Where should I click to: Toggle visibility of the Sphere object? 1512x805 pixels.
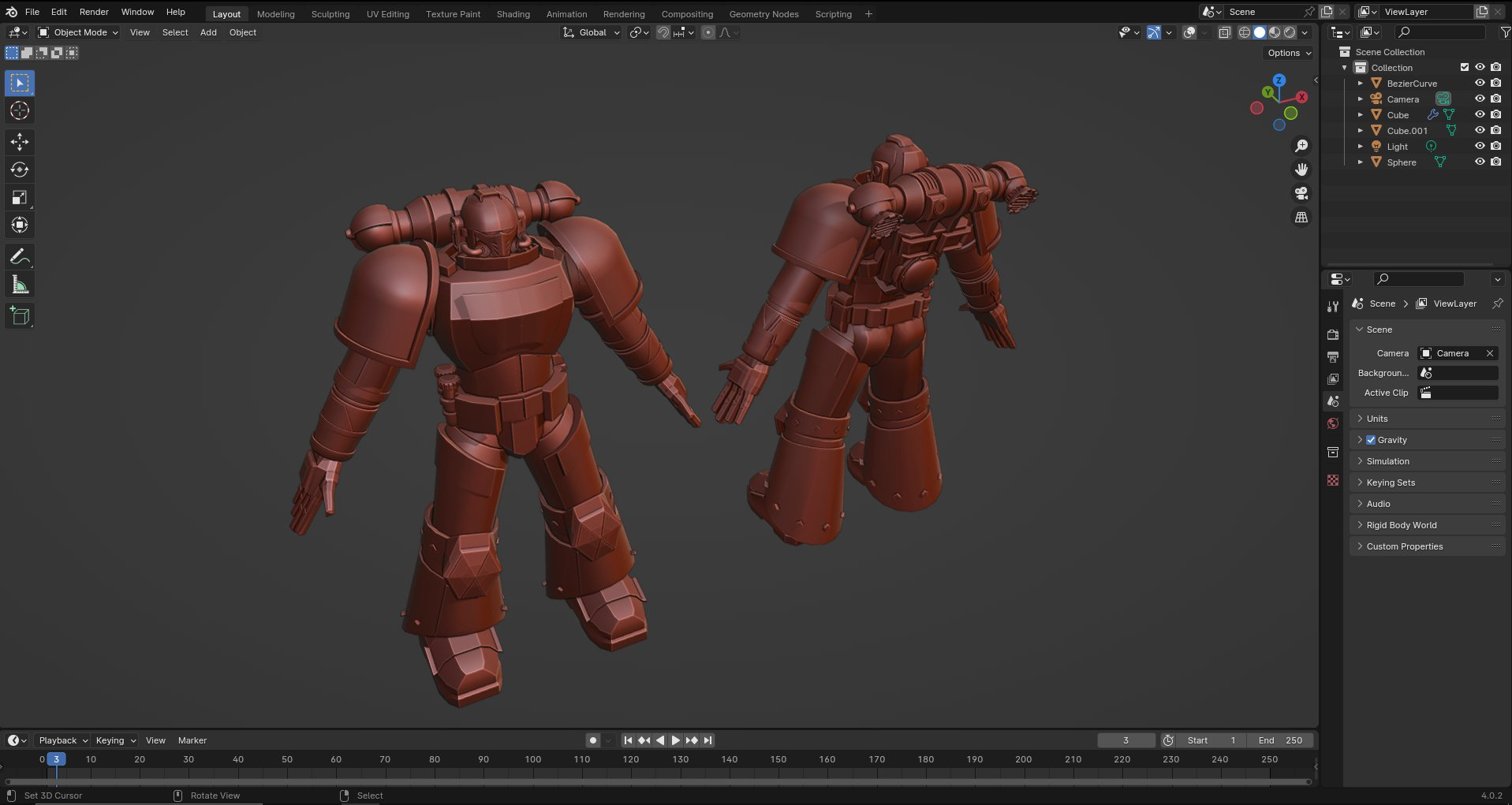1480,162
